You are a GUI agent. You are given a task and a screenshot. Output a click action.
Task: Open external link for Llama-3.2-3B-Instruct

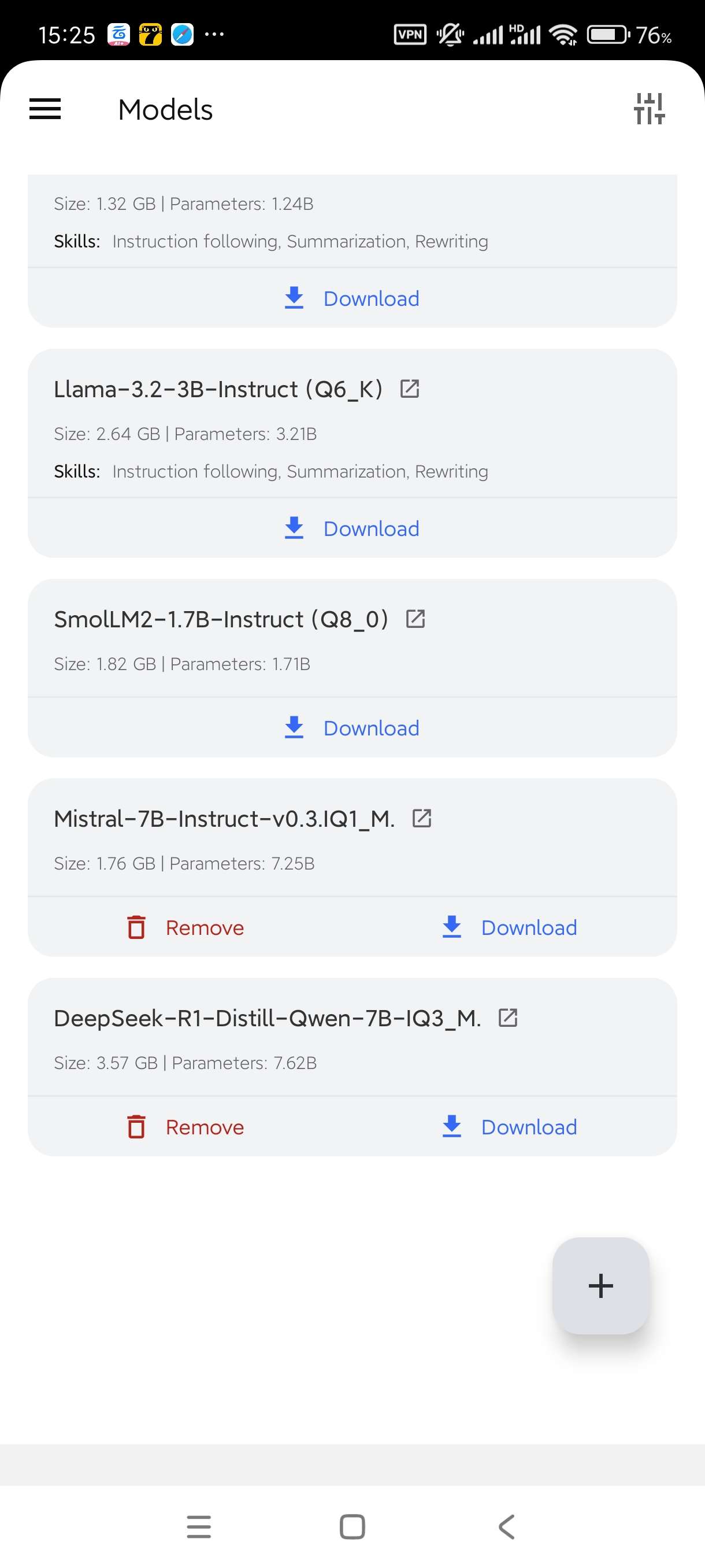(409, 389)
